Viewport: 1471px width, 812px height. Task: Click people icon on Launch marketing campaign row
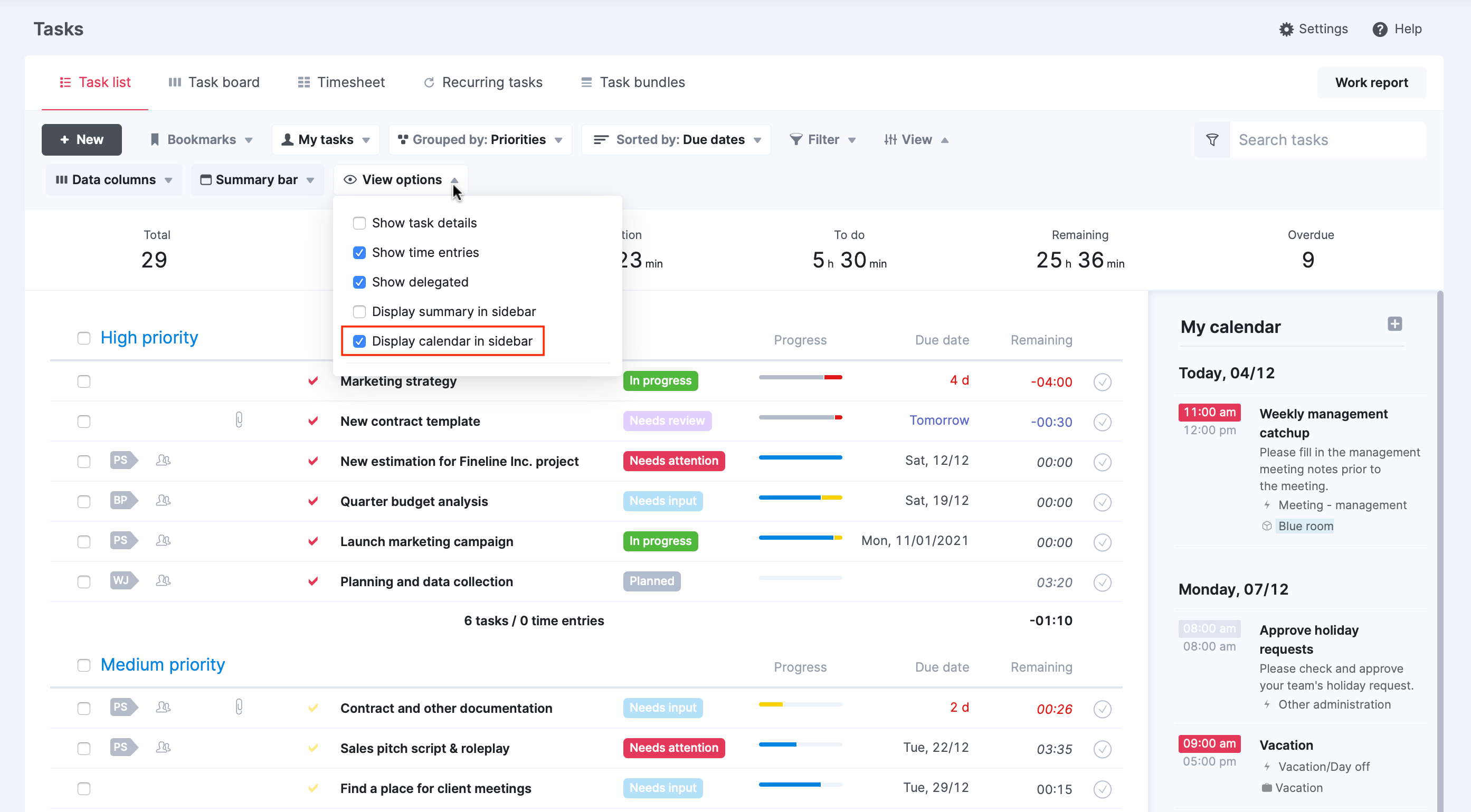[163, 540]
